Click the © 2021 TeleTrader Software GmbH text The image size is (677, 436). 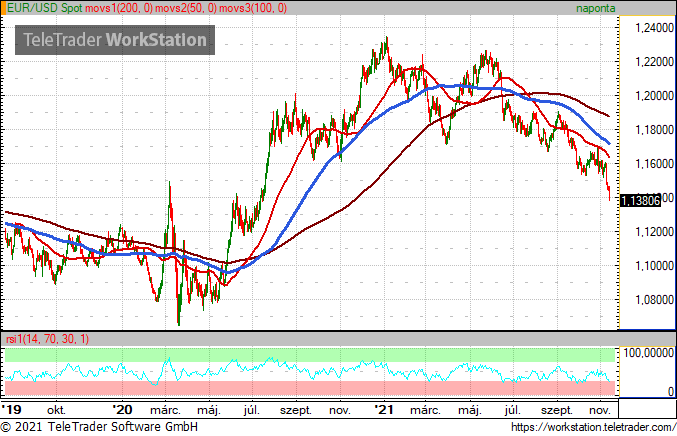pyautogui.click(x=99, y=427)
